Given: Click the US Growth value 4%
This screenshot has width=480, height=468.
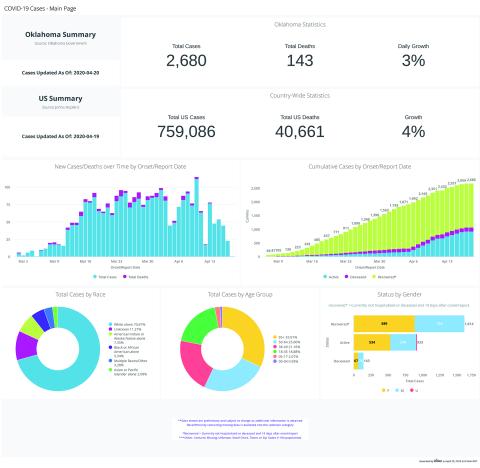Looking at the screenshot, I should coord(413,131).
